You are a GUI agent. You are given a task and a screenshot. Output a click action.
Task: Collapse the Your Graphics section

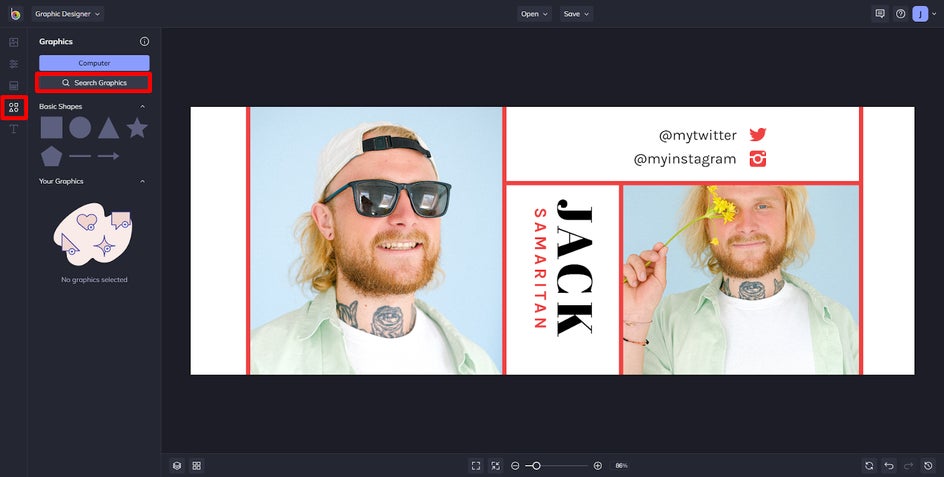[x=143, y=181]
